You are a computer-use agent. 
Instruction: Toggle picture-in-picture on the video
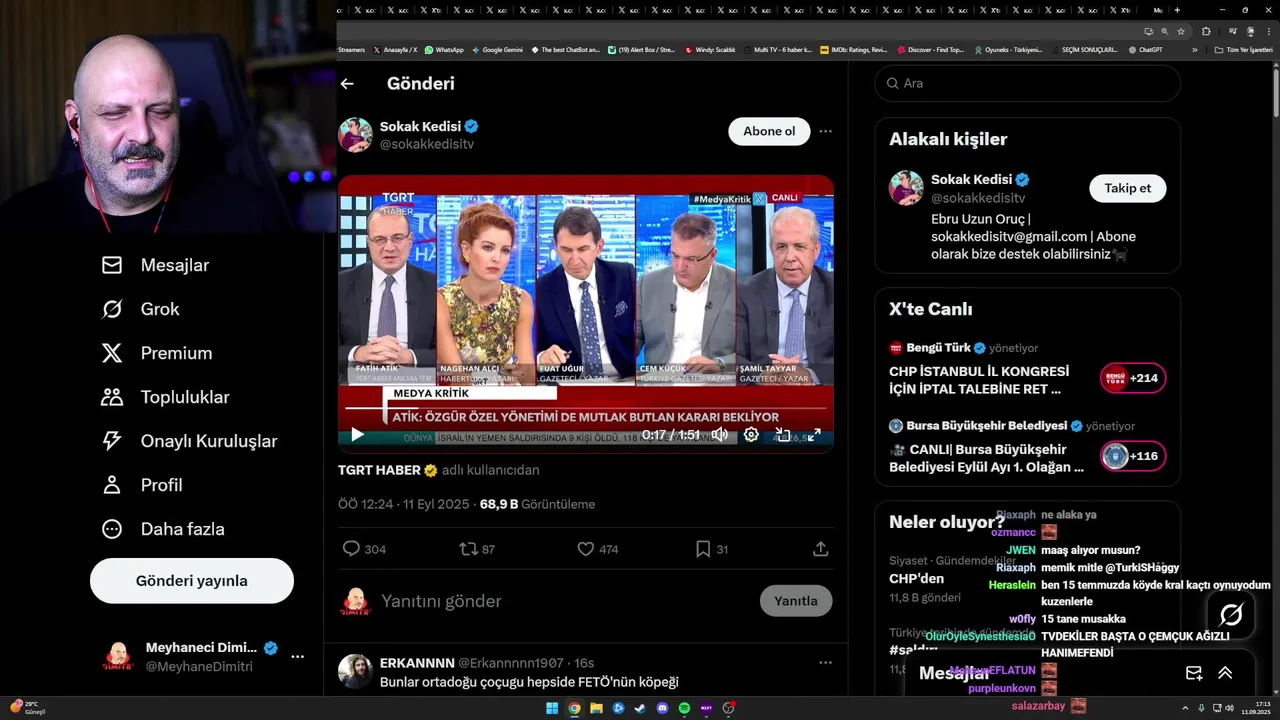(x=783, y=435)
